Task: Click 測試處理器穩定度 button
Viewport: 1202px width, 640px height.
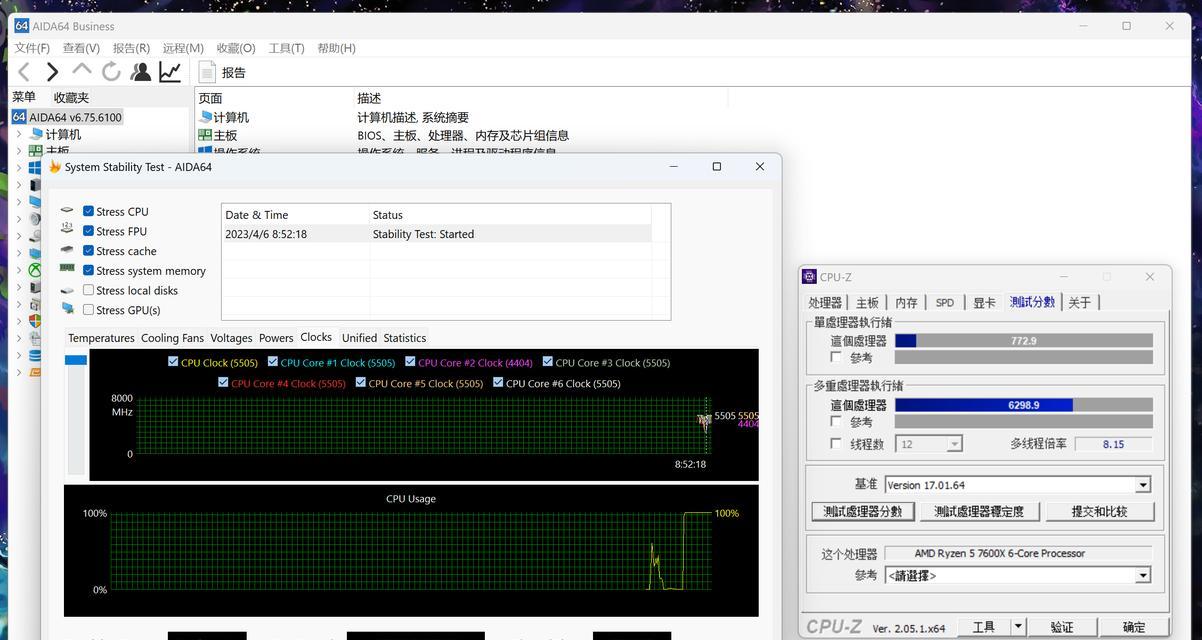Action: tap(979, 511)
